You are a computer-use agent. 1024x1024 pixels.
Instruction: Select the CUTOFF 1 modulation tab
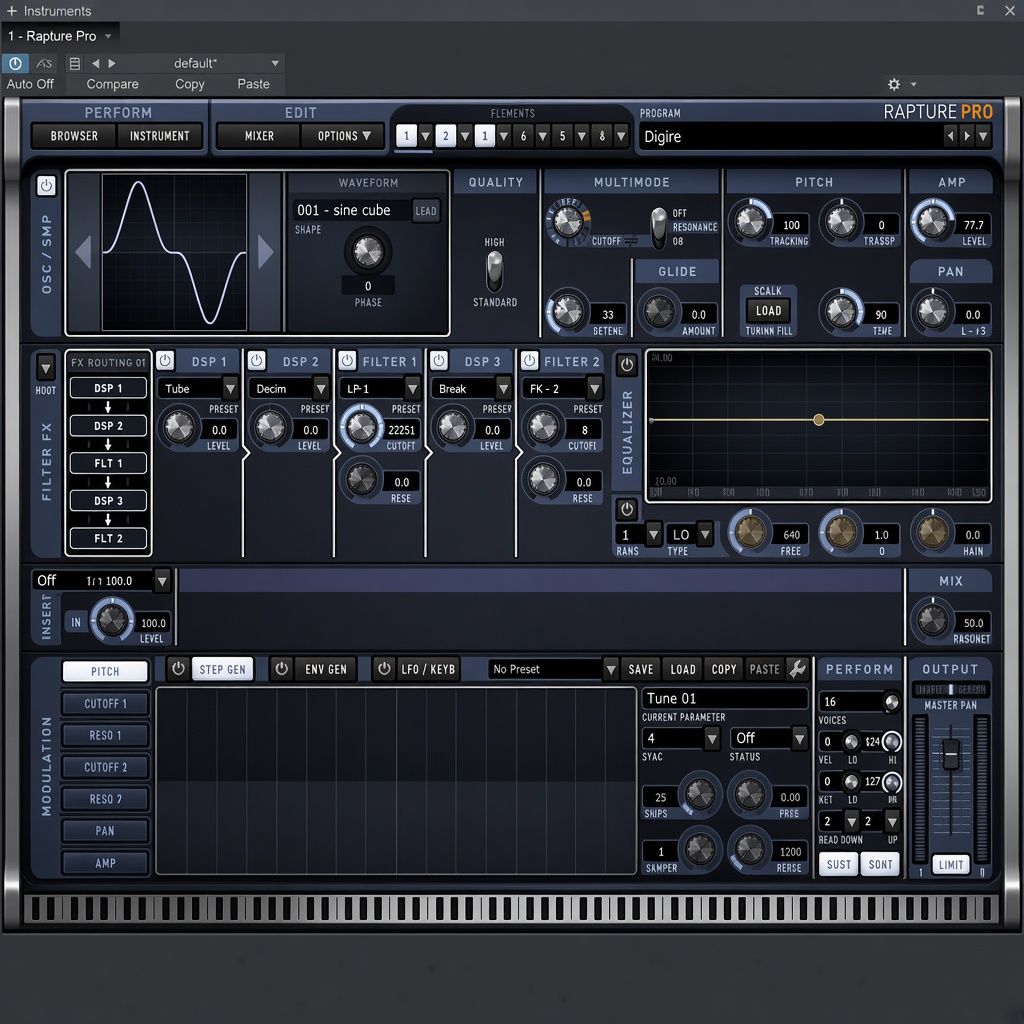pos(105,703)
